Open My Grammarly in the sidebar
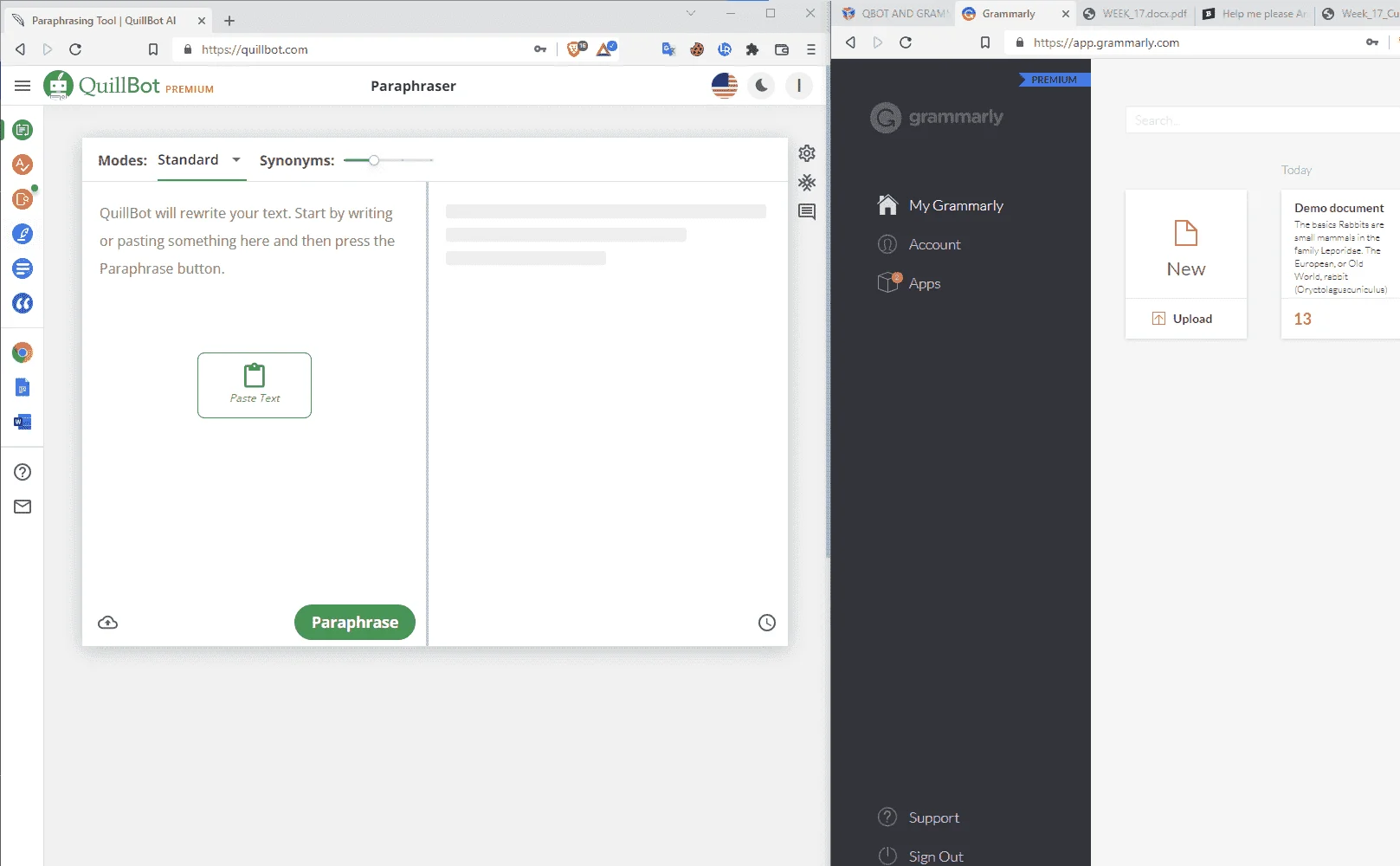1400x866 pixels. 940,205
